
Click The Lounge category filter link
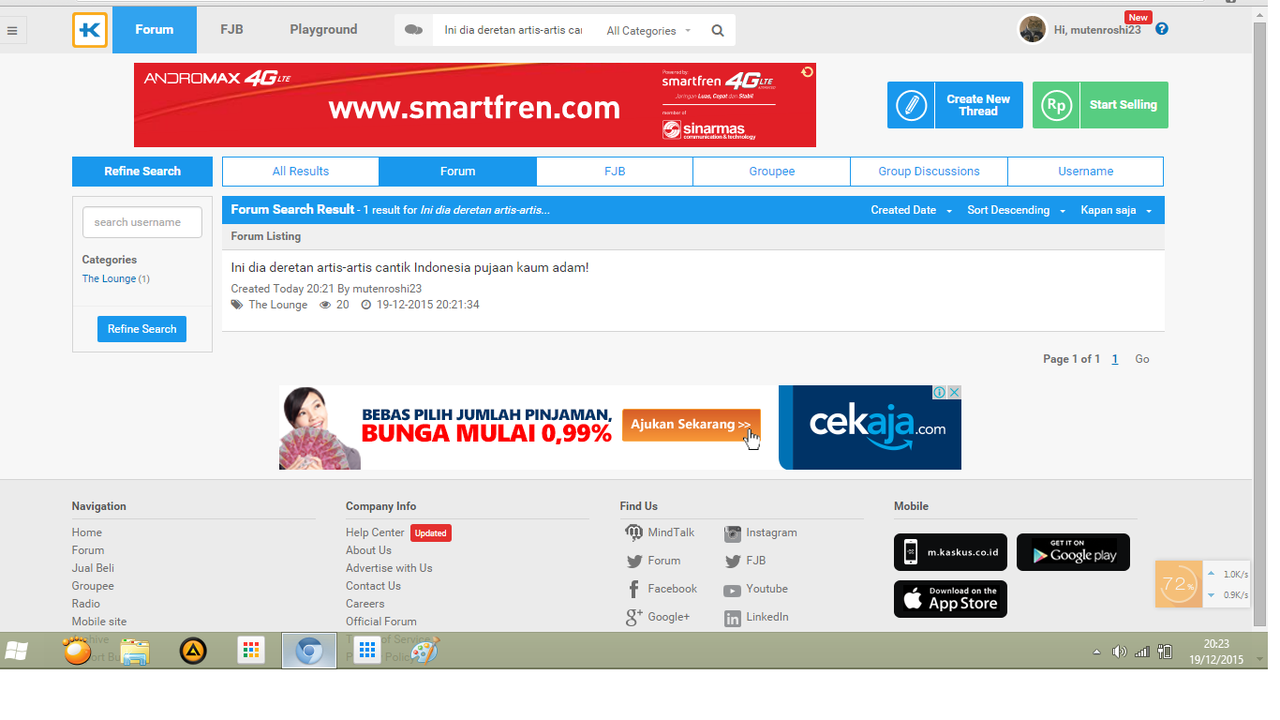tap(109, 279)
